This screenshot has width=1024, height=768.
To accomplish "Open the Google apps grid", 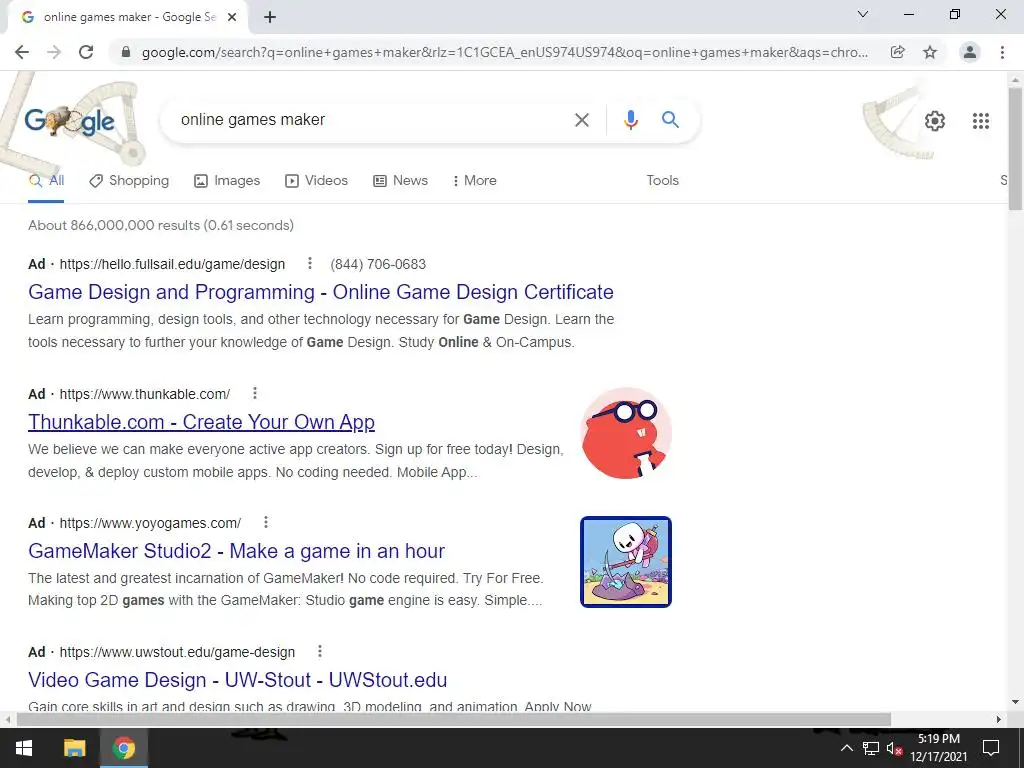I will pos(980,121).
